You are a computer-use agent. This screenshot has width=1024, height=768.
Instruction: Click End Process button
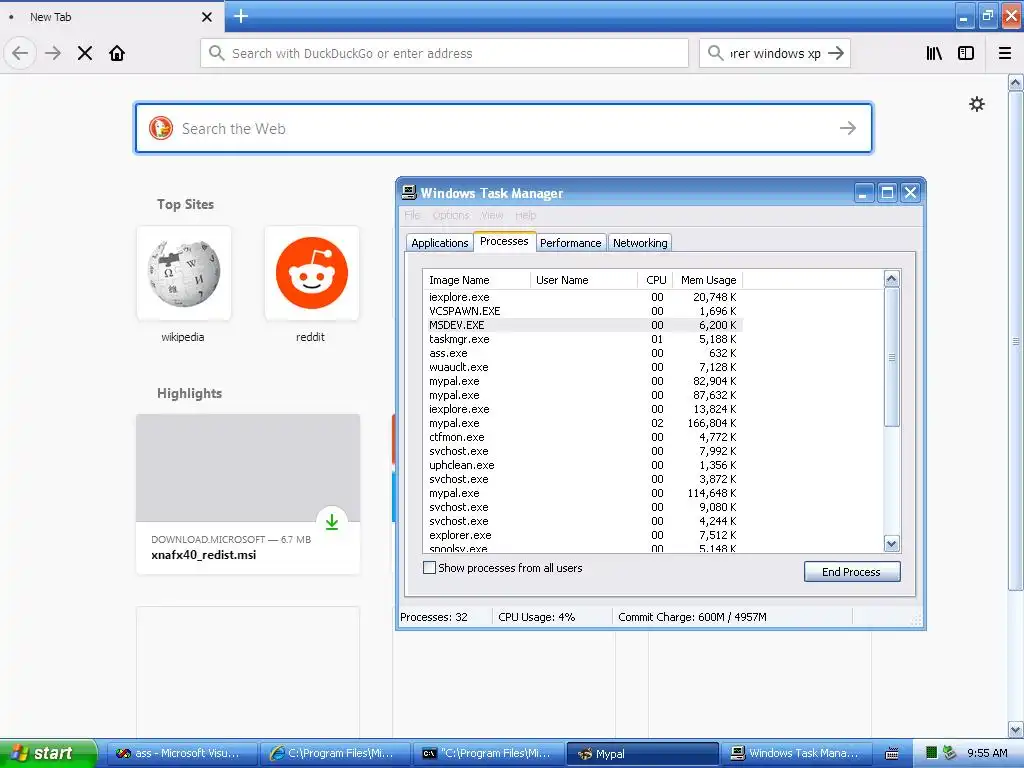point(852,571)
